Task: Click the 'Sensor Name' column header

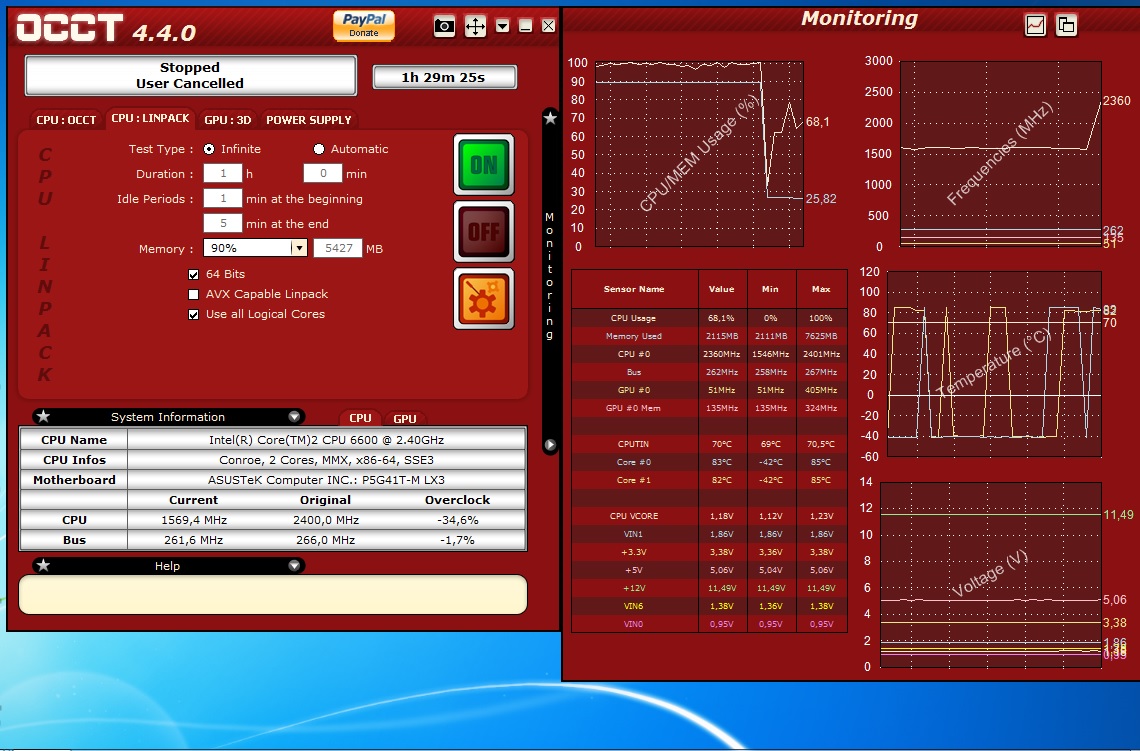Action: pyautogui.click(x=634, y=289)
